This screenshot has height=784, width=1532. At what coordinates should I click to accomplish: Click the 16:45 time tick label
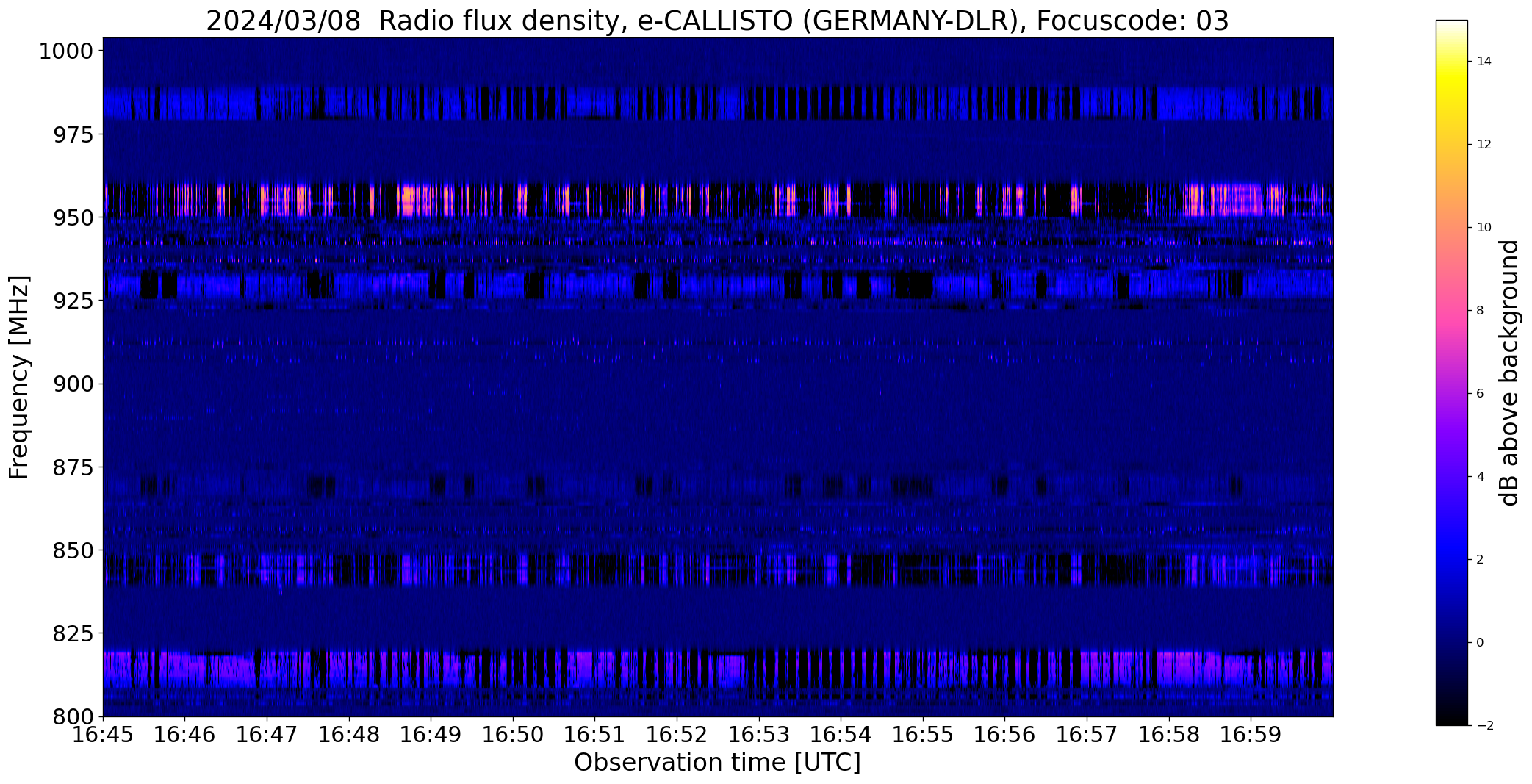(x=103, y=735)
